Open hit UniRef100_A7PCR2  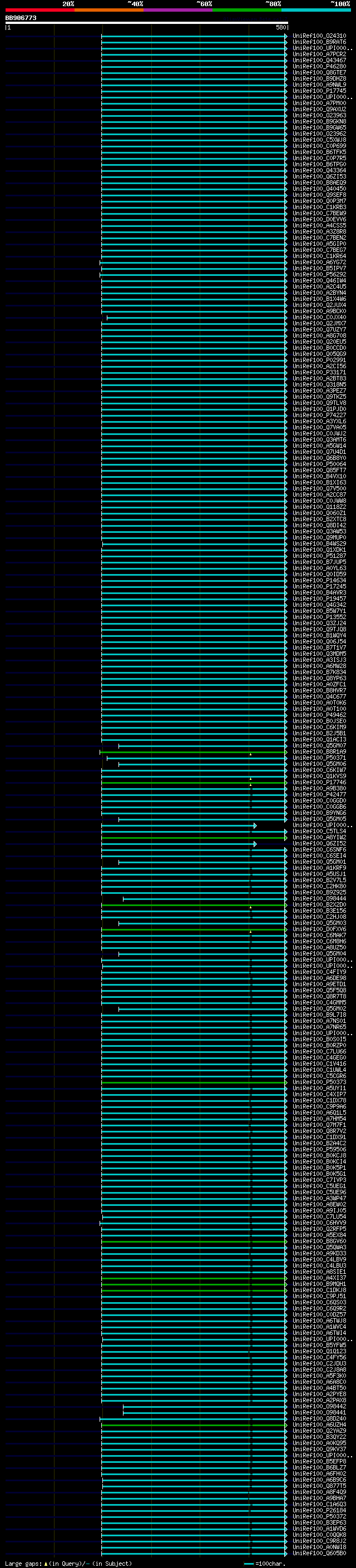coord(319,54)
